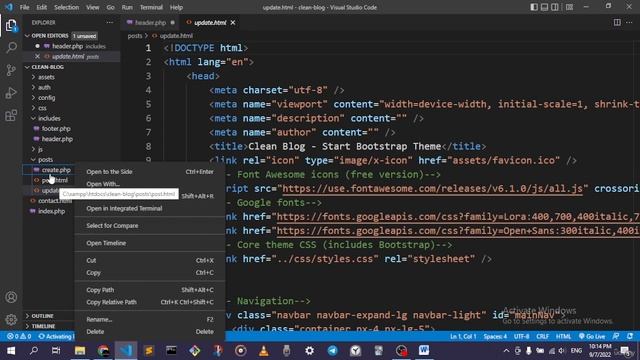640x360 pixels.
Task: Open the Edit menu
Action: click(x=42, y=7)
